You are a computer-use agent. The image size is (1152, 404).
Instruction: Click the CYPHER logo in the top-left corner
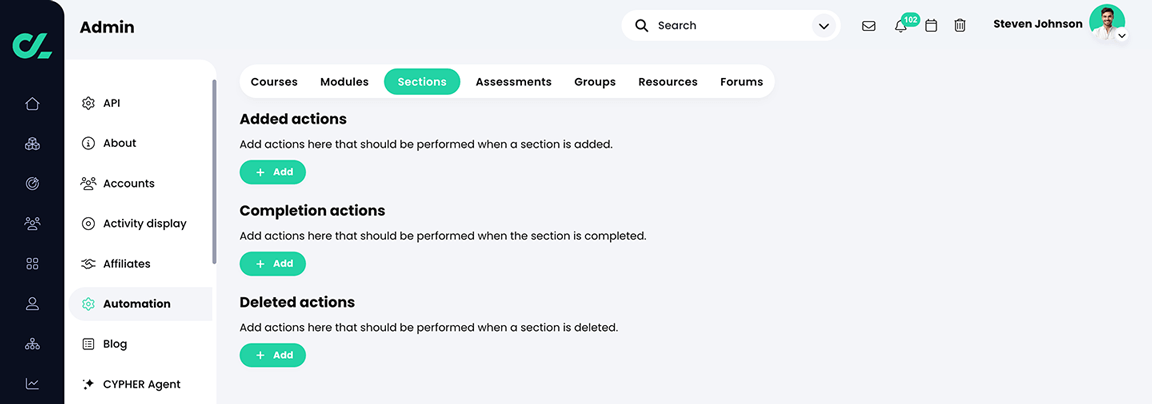pyautogui.click(x=32, y=46)
